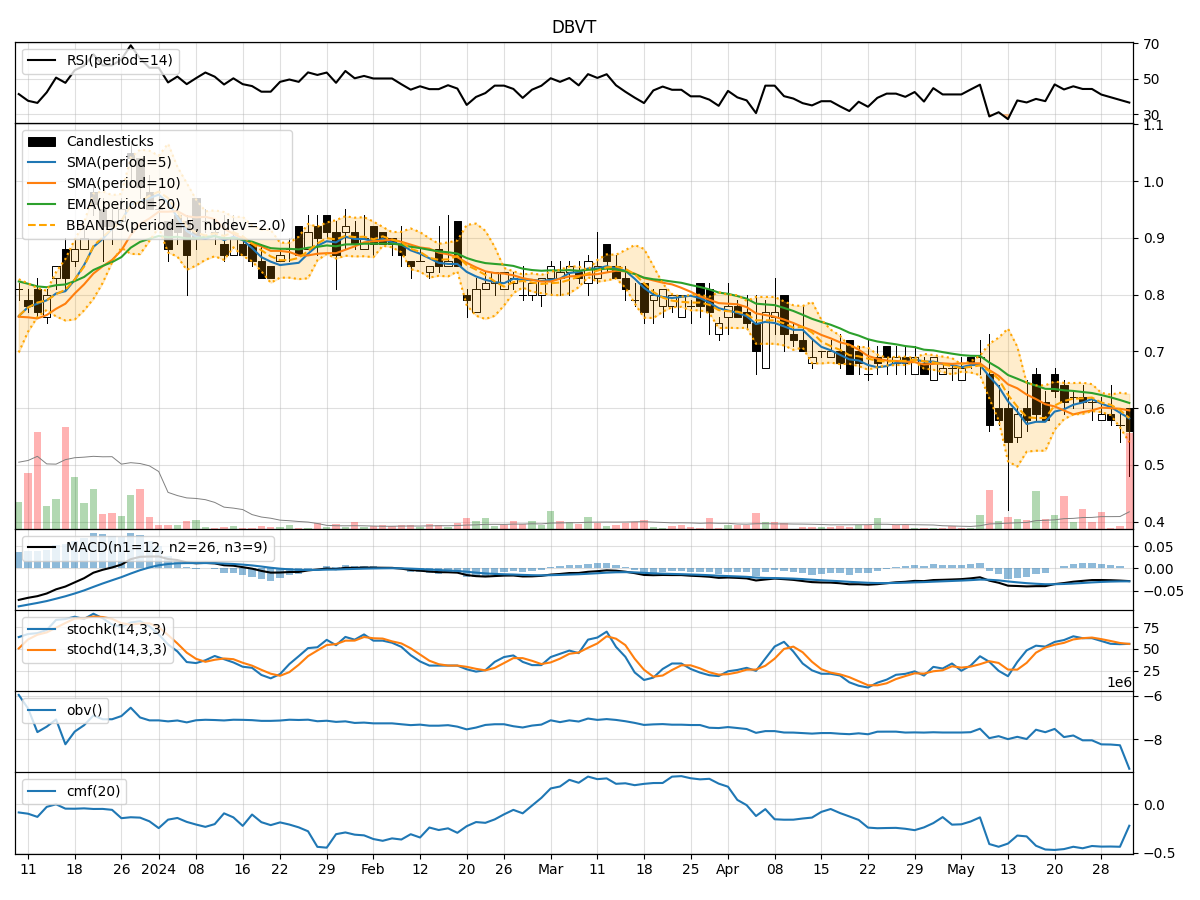Viewport: 1200px width, 900px height.
Task: Click the DBVT chart title
Action: click(574, 27)
